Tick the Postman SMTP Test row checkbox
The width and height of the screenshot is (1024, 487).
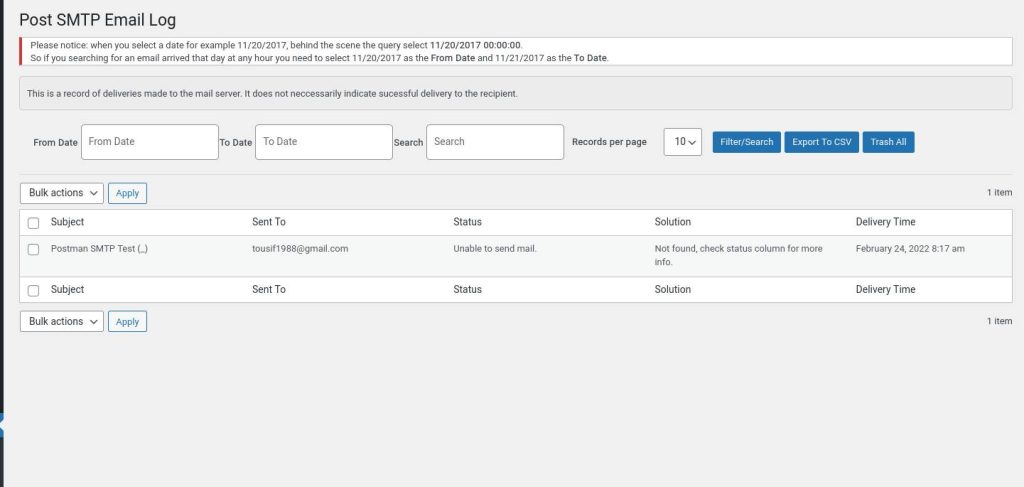click(33, 249)
